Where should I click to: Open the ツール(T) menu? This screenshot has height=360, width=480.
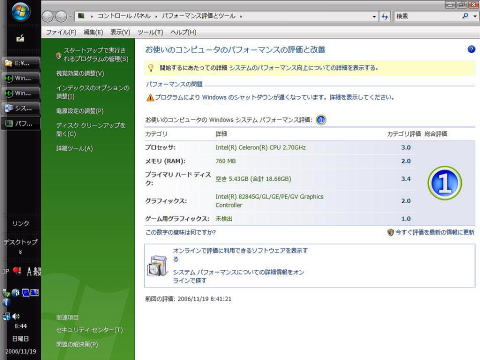pyautogui.click(x=150, y=32)
